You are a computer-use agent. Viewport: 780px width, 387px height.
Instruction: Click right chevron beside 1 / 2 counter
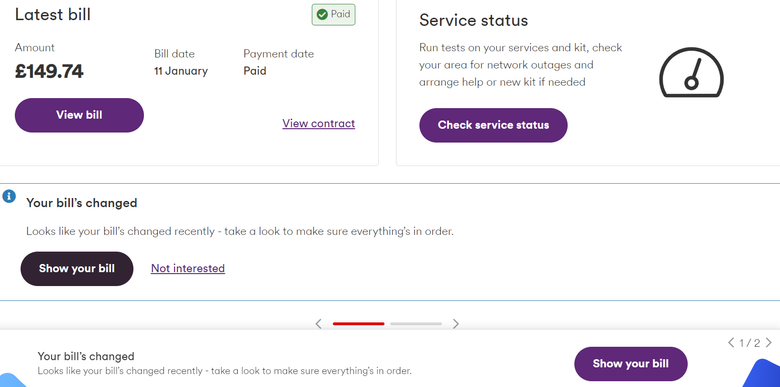769,342
